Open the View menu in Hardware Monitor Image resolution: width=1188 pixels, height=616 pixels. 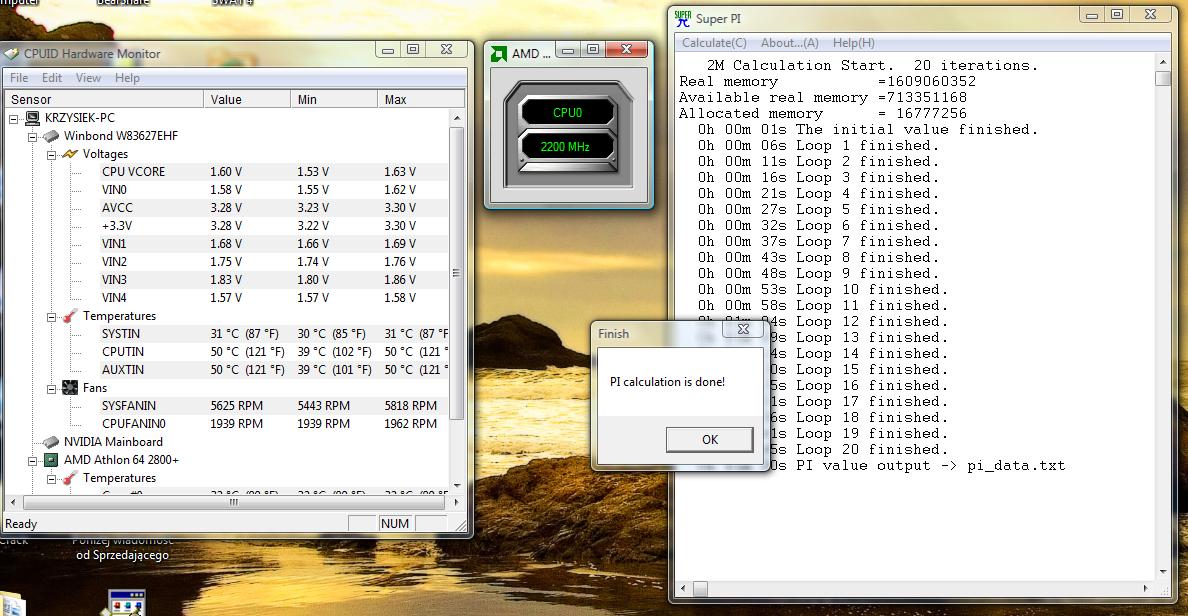pyautogui.click(x=88, y=78)
